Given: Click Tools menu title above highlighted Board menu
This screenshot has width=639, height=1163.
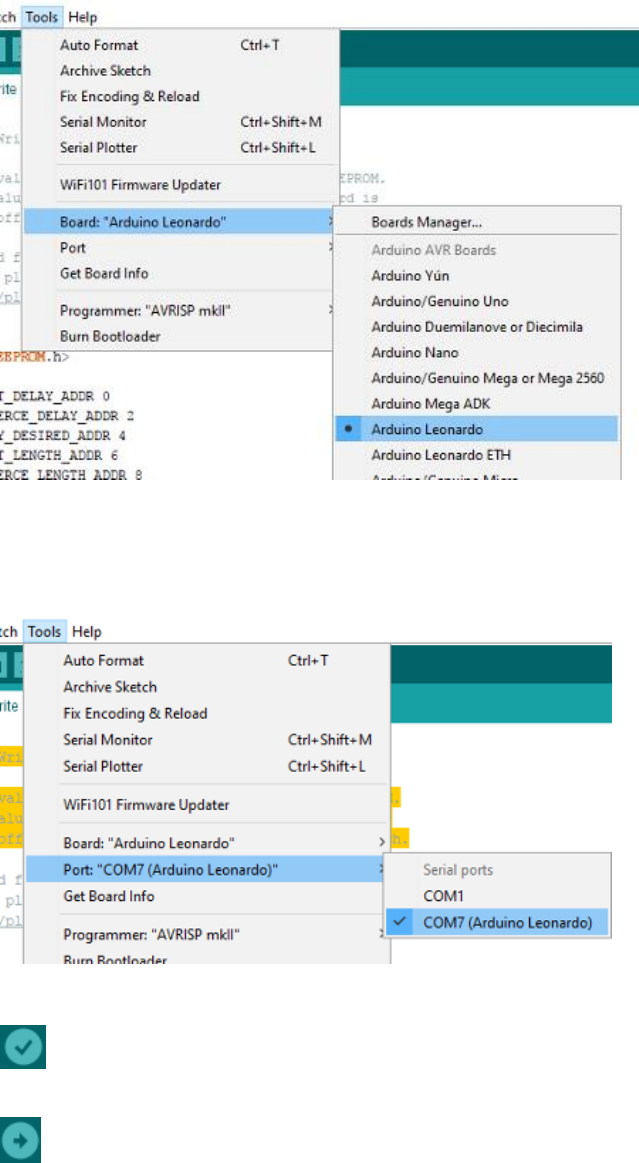Looking at the screenshot, I should coord(42,16).
